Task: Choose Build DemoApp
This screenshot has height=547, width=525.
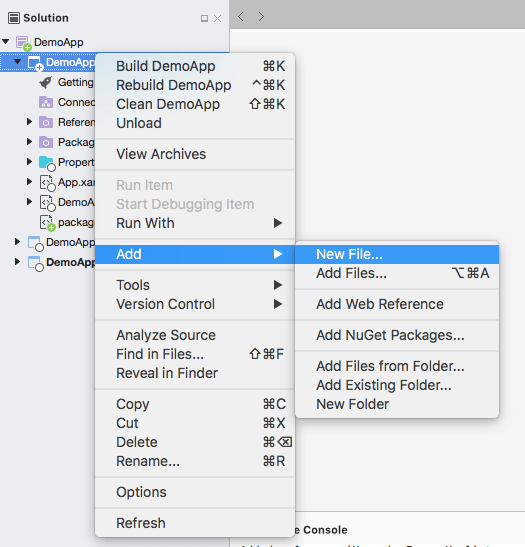Action: point(195,66)
